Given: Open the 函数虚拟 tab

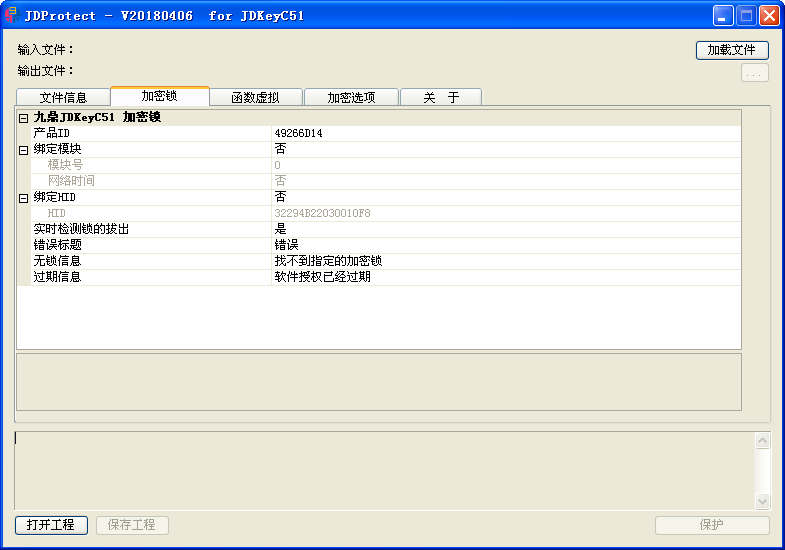Looking at the screenshot, I should coord(255,97).
